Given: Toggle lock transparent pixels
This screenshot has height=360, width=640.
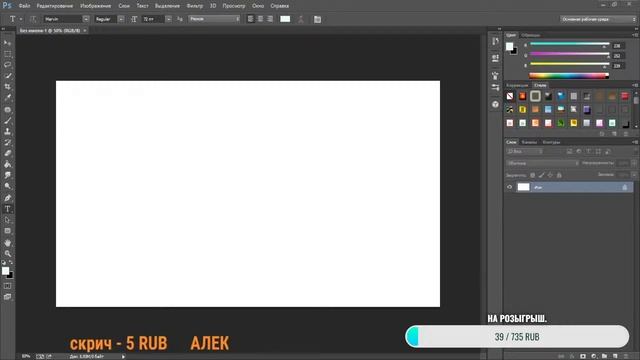Looking at the screenshot, I should coord(532,175).
